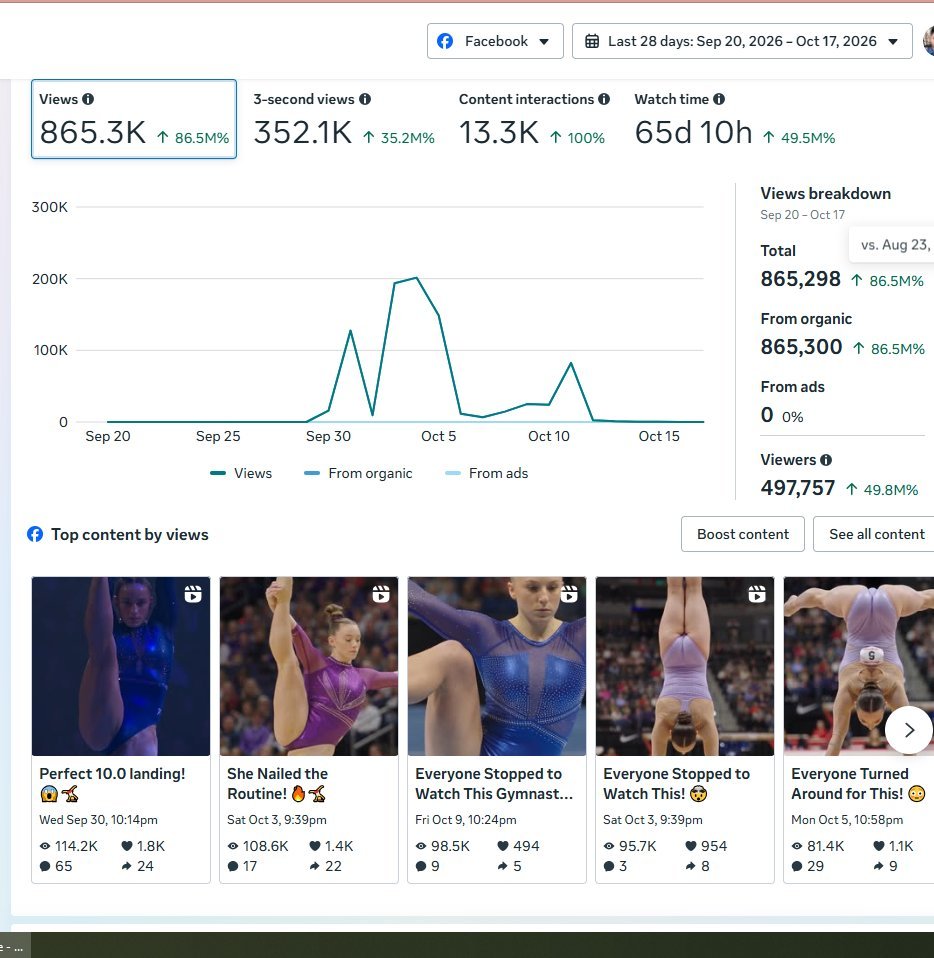
Task: Click the share icon showing 22
Action: click(x=315, y=866)
